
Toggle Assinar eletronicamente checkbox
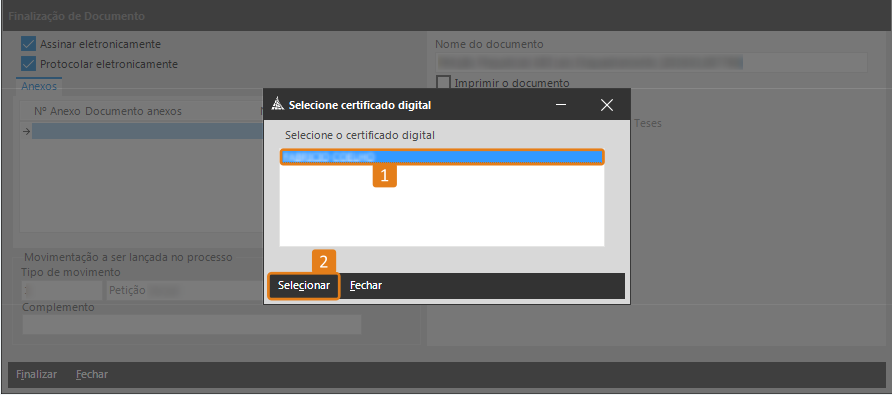tap(28, 44)
